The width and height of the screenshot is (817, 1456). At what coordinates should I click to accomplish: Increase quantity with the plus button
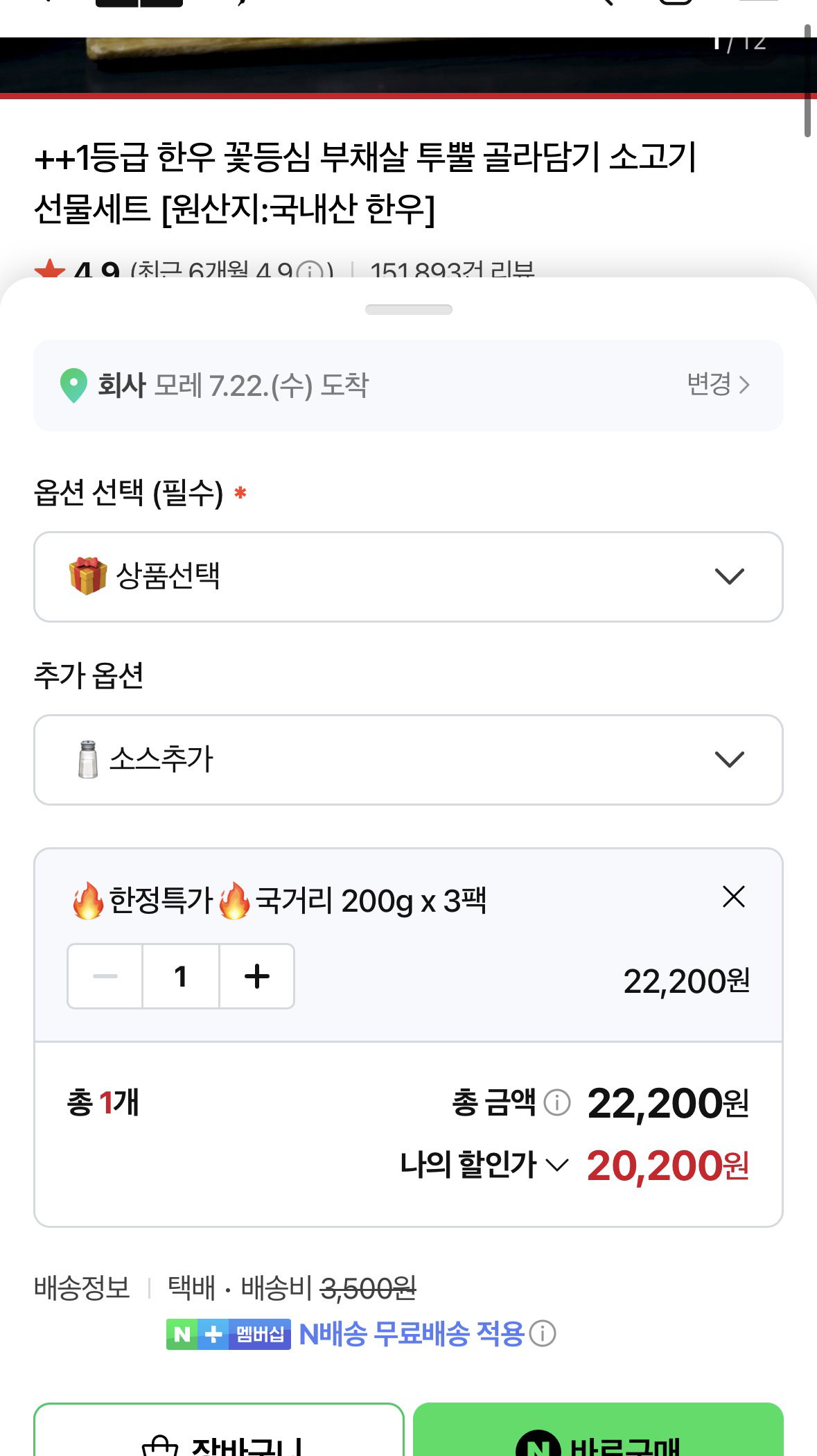pyautogui.click(x=257, y=976)
